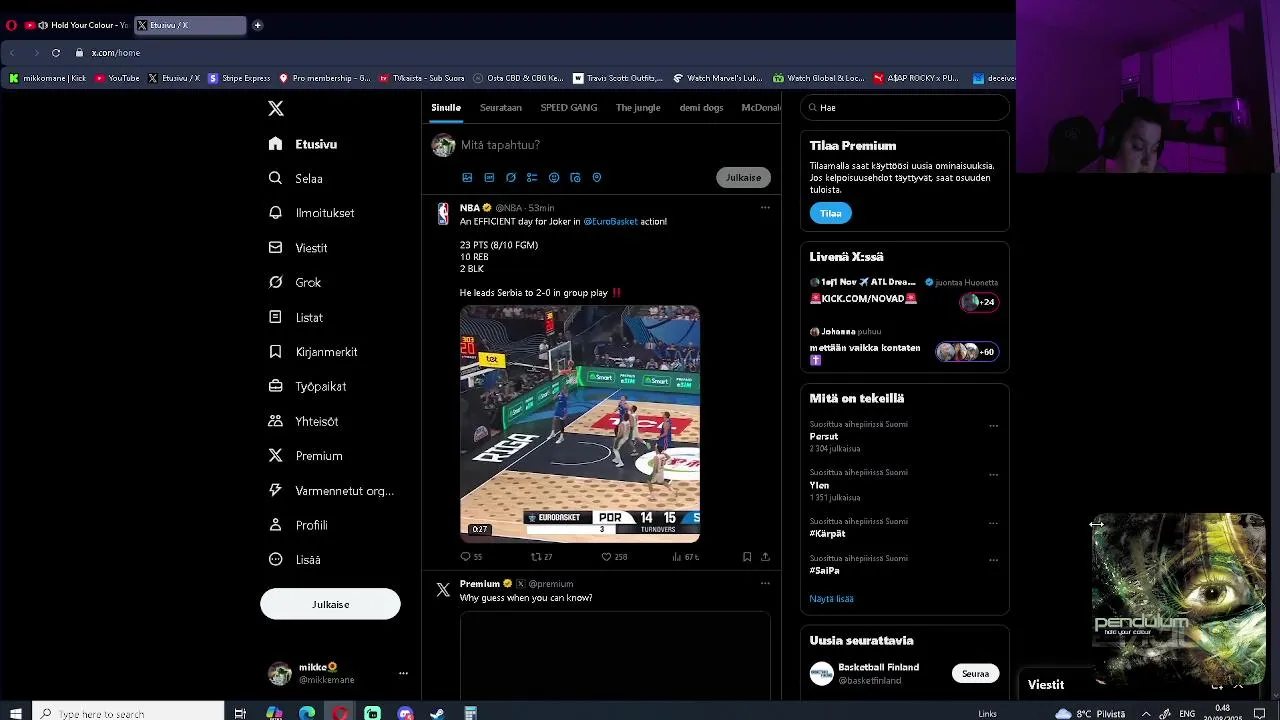The height and width of the screenshot is (720, 1280).
Task: Follow Basketball Finland with Seuraa button
Action: click(975, 674)
